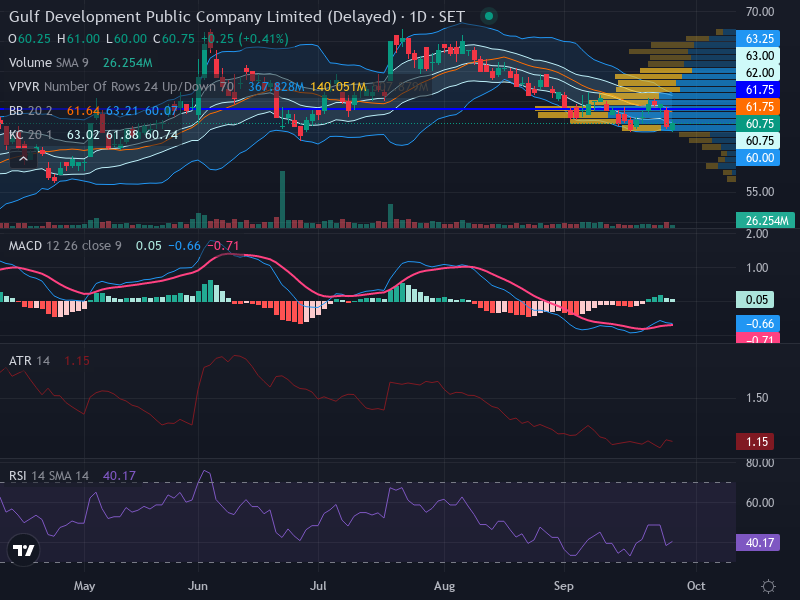Screen dimensions: 800x600
Task: Click the 62.00 white price label
Action: point(758,72)
